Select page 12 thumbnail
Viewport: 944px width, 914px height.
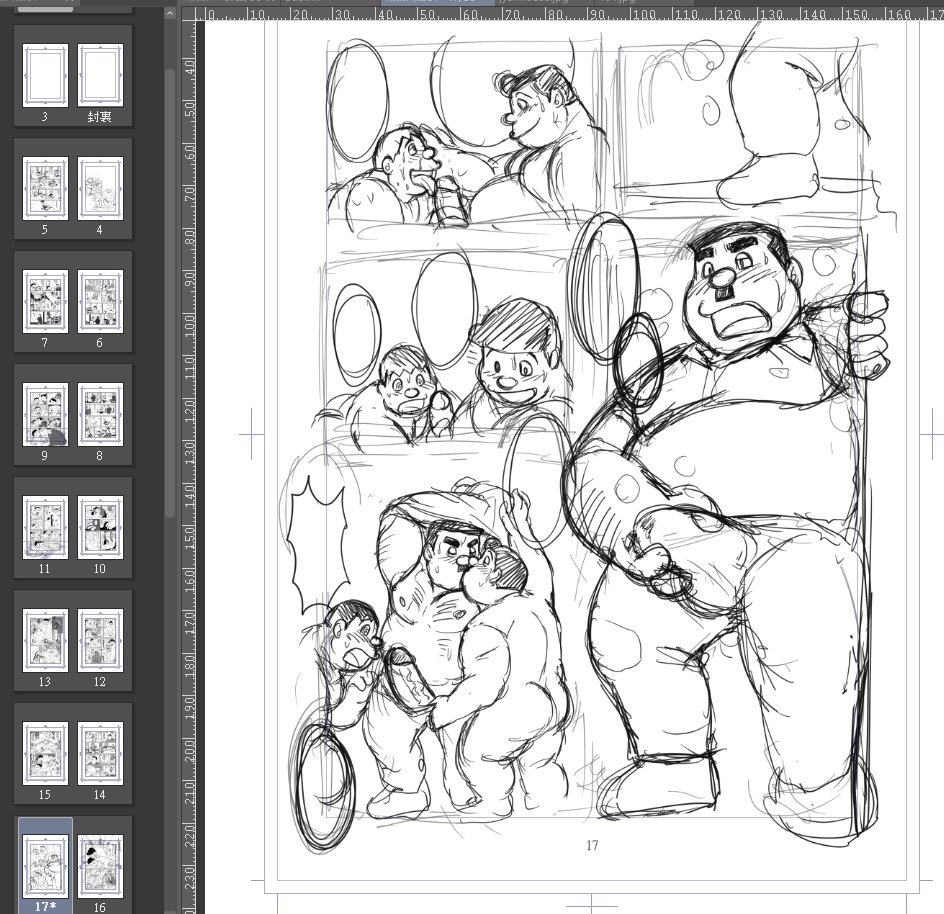click(x=100, y=640)
